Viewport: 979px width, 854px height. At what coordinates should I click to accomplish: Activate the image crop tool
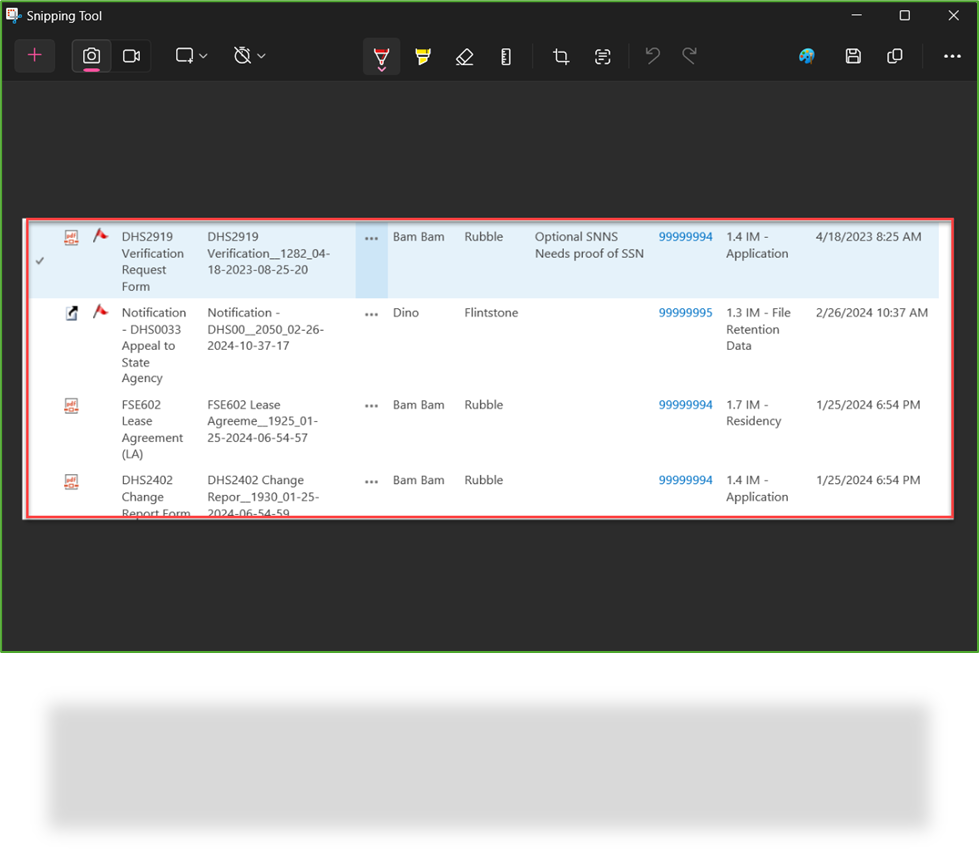tap(561, 56)
